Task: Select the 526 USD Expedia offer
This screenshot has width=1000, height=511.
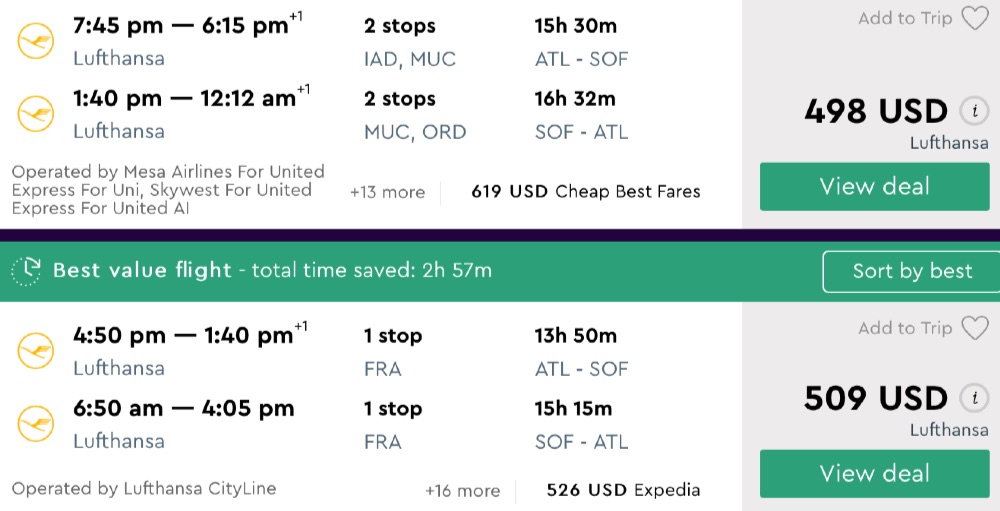Action: click(x=623, y=490)
